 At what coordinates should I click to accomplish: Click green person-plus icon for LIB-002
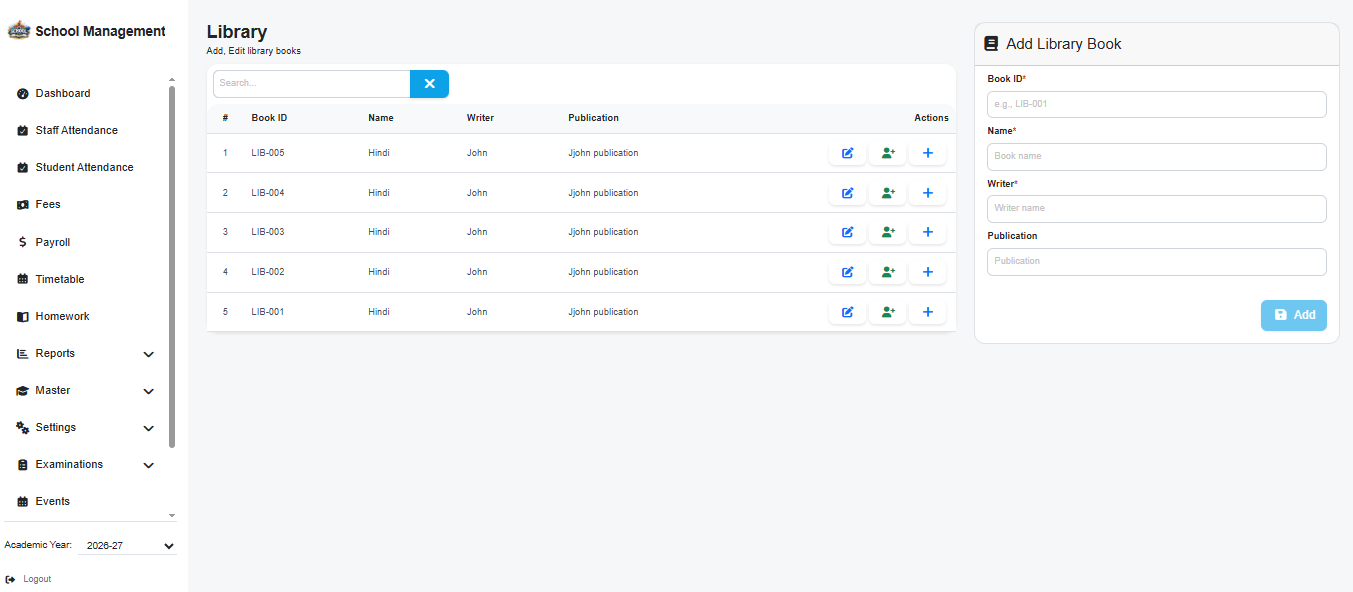(887, 272)
